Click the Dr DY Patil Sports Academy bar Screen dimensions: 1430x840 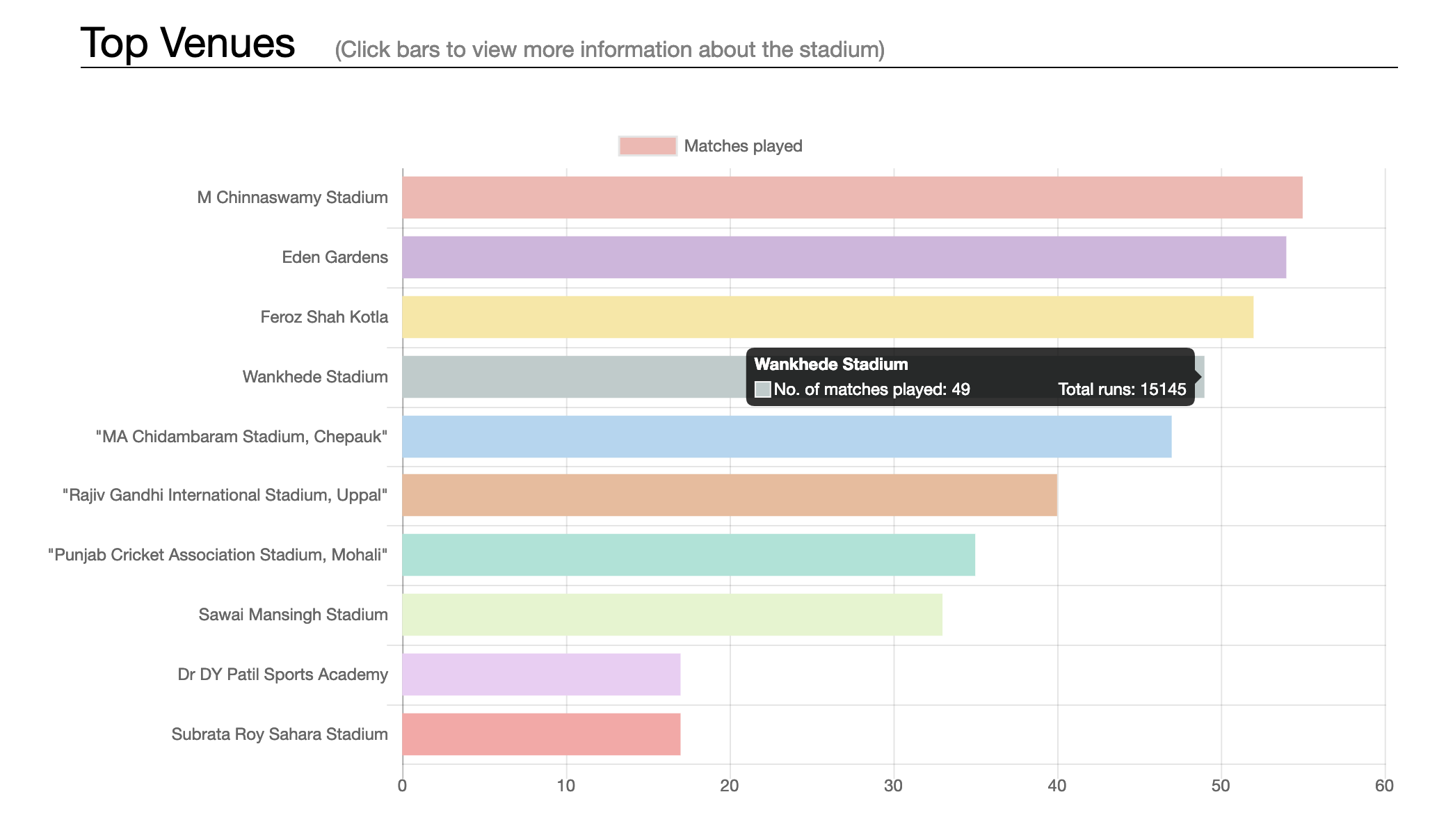click(x=541, y=675)
